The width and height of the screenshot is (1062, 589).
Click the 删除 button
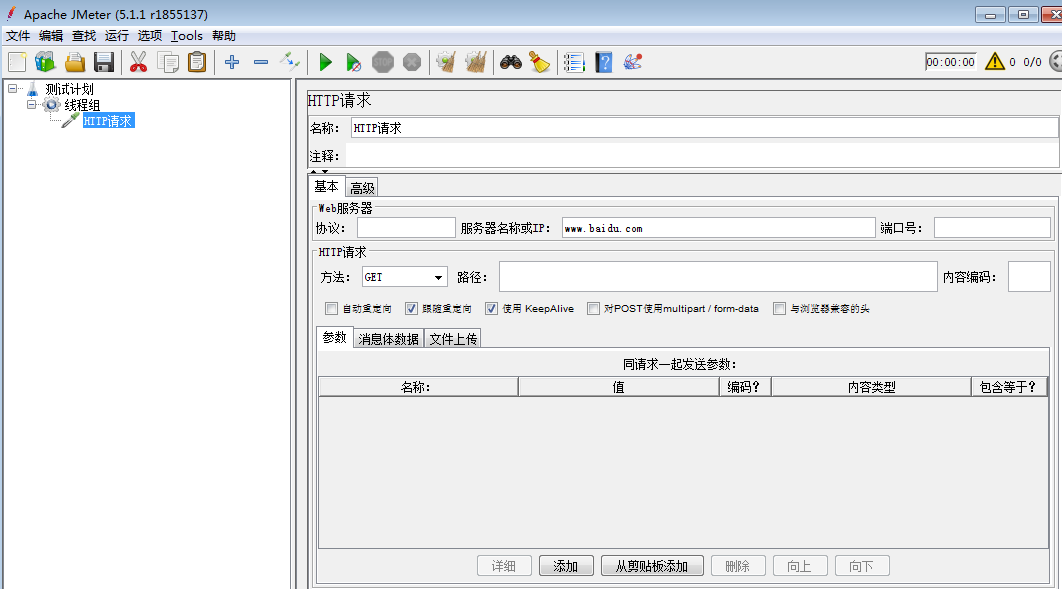(x=738, y=566)
